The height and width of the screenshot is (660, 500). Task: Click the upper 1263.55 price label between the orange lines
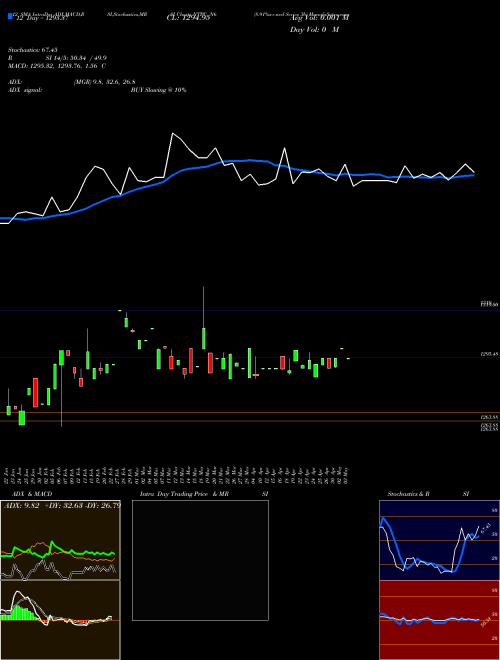coord(489,417)
